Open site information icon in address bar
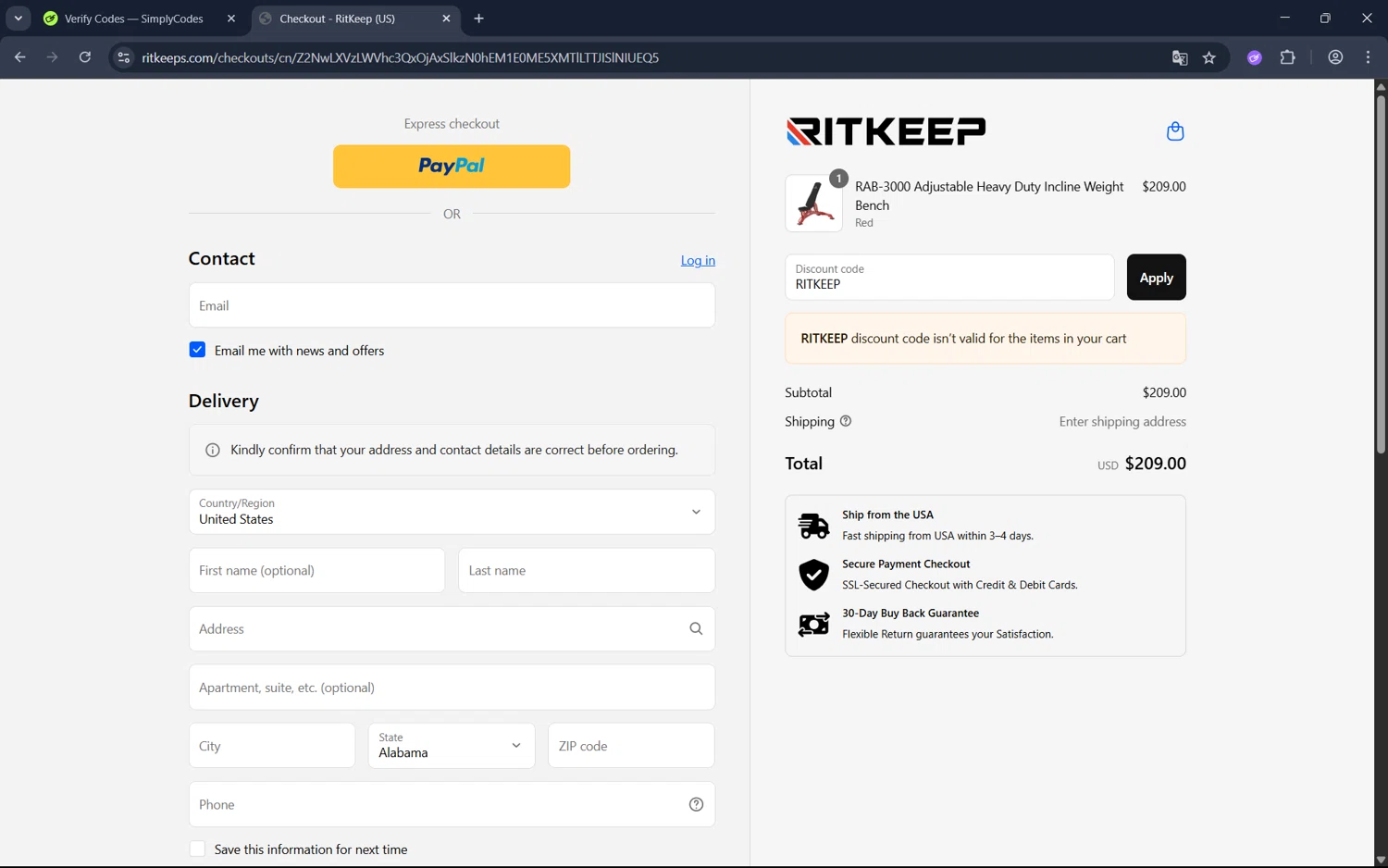 pyautogui.click(x=123, y=57)
